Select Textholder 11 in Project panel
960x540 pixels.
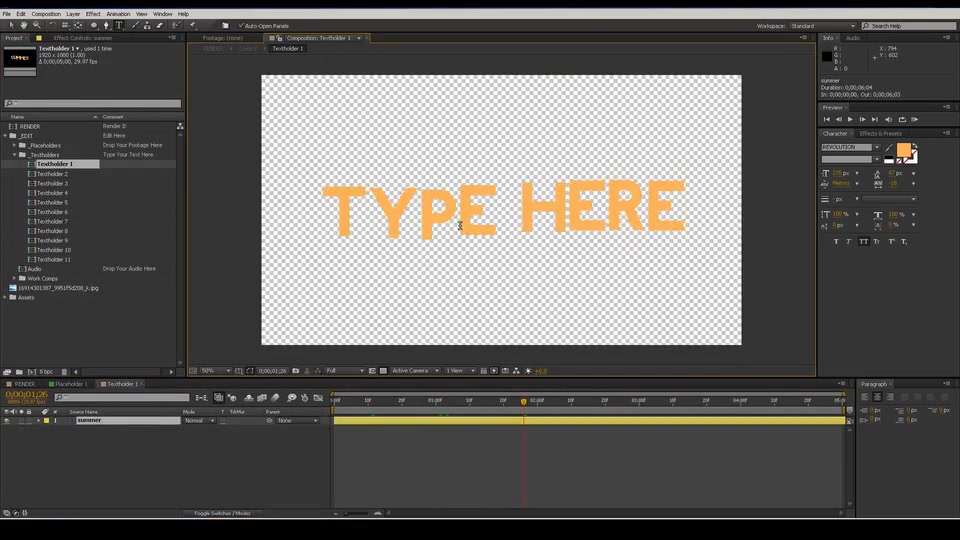coord(53,260)
